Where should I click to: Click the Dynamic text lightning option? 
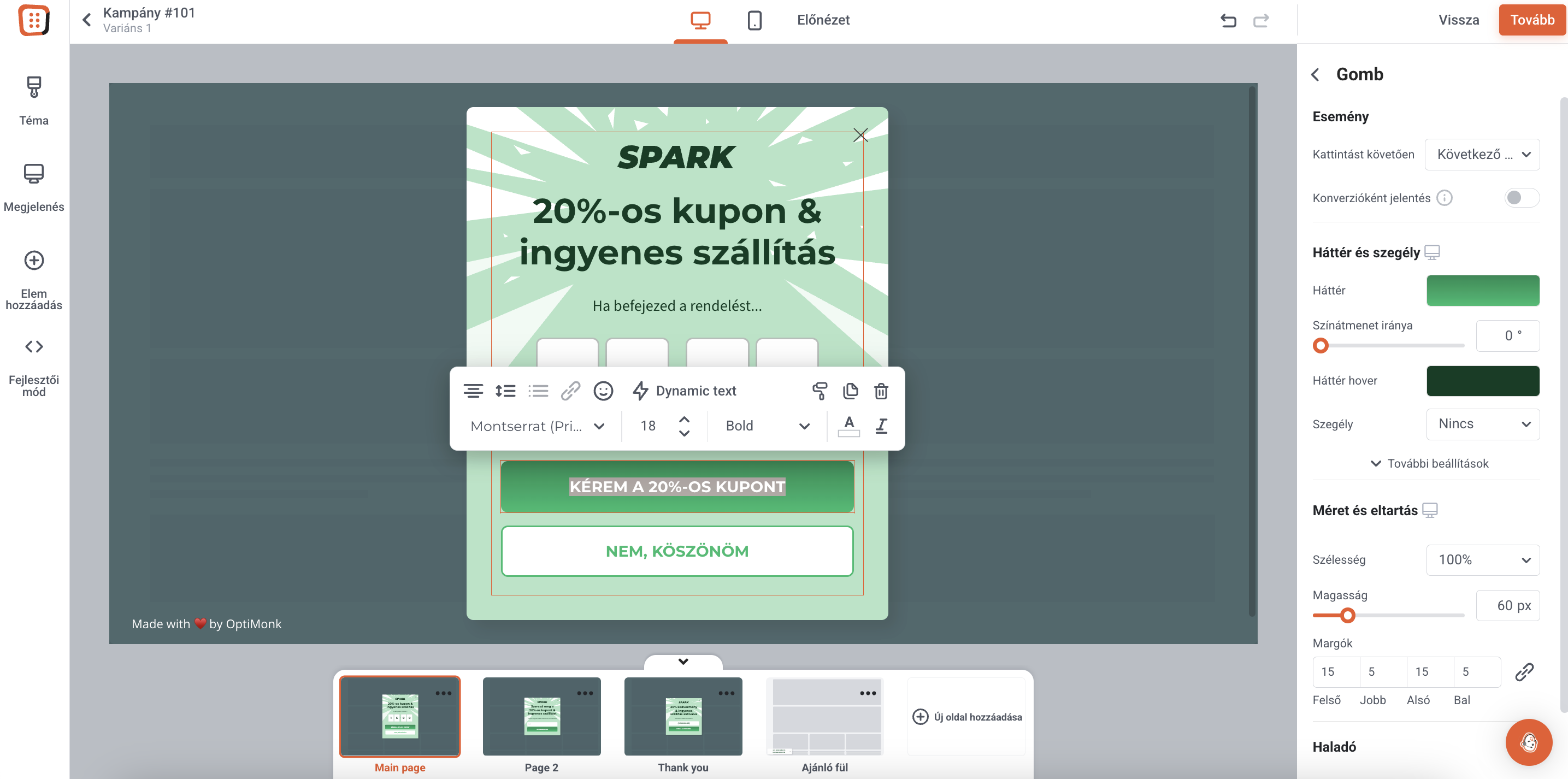point(684,391)
